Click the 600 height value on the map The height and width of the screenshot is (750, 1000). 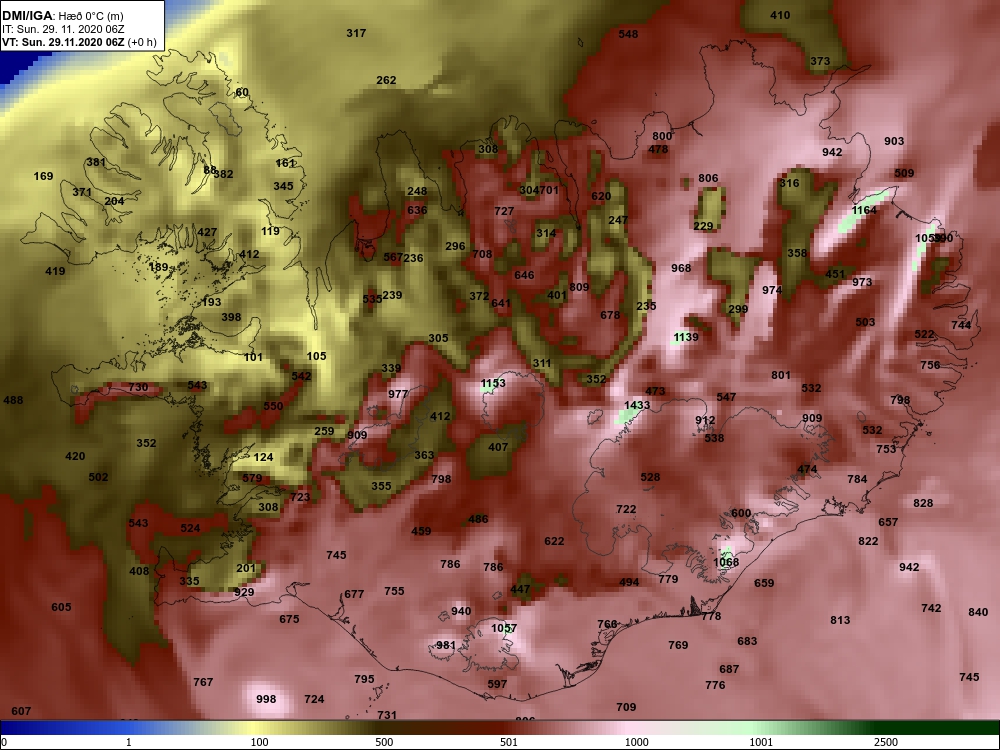point(741,513)
